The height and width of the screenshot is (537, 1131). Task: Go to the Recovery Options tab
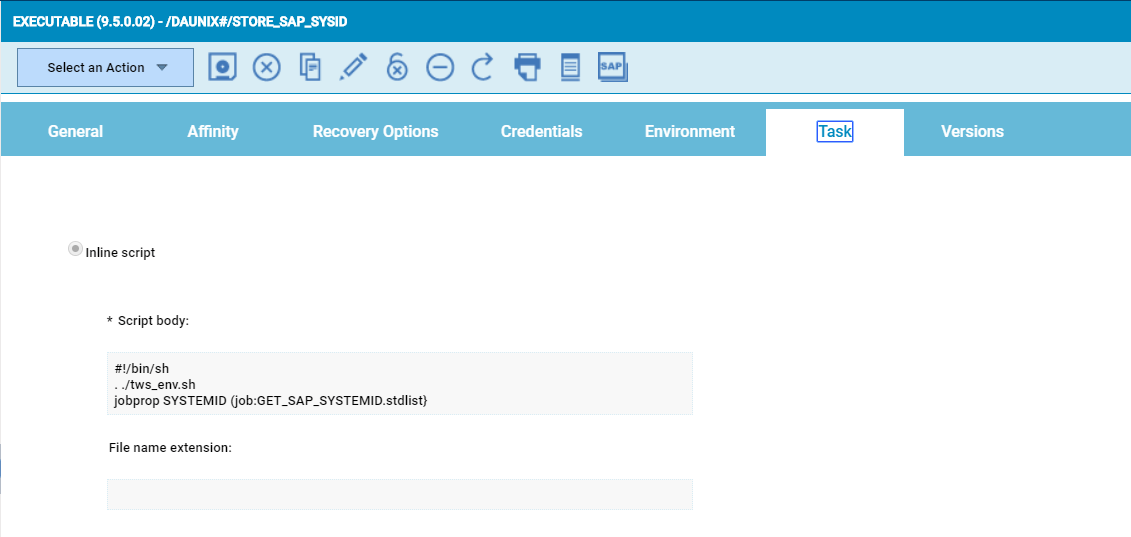(375, 132)
